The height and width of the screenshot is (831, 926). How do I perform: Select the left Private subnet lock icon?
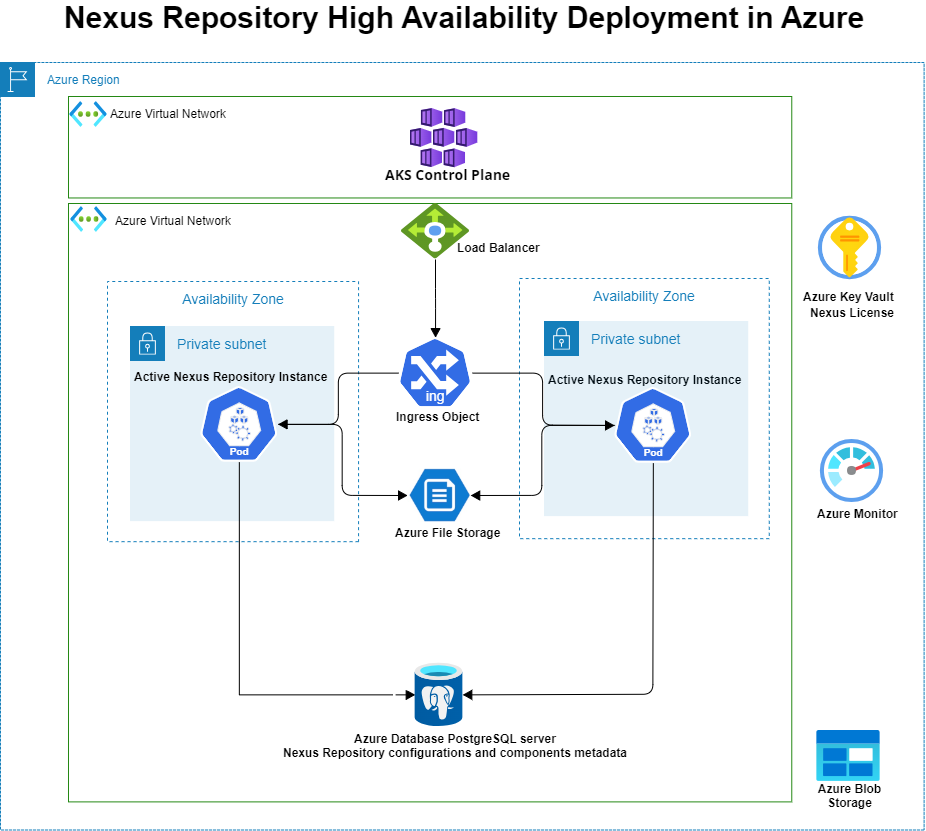[x=147, y=343]
